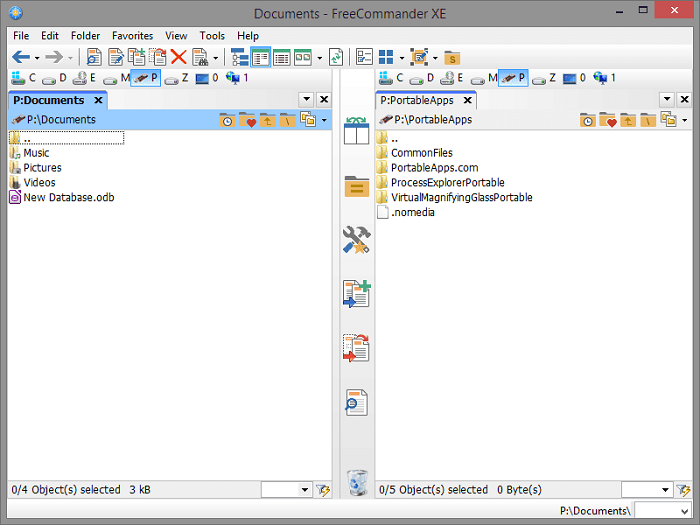The width and height of the screenshot is (700, 525).
Task: Go to the parent folder in the right panel
Action: [628, 120]
